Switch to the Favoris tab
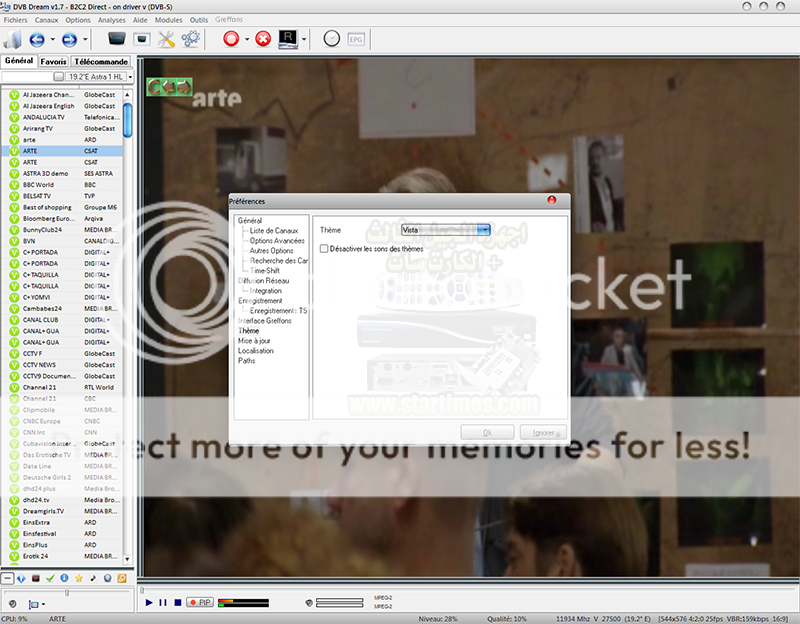This screenshot has width=800, height=624. click(54, 61)
